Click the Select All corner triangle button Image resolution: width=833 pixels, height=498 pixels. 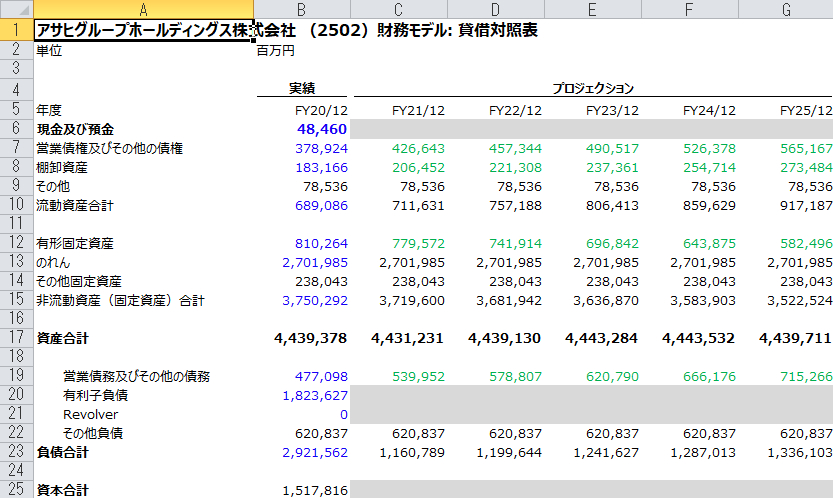pyautogui.click(x=16, y=9)
